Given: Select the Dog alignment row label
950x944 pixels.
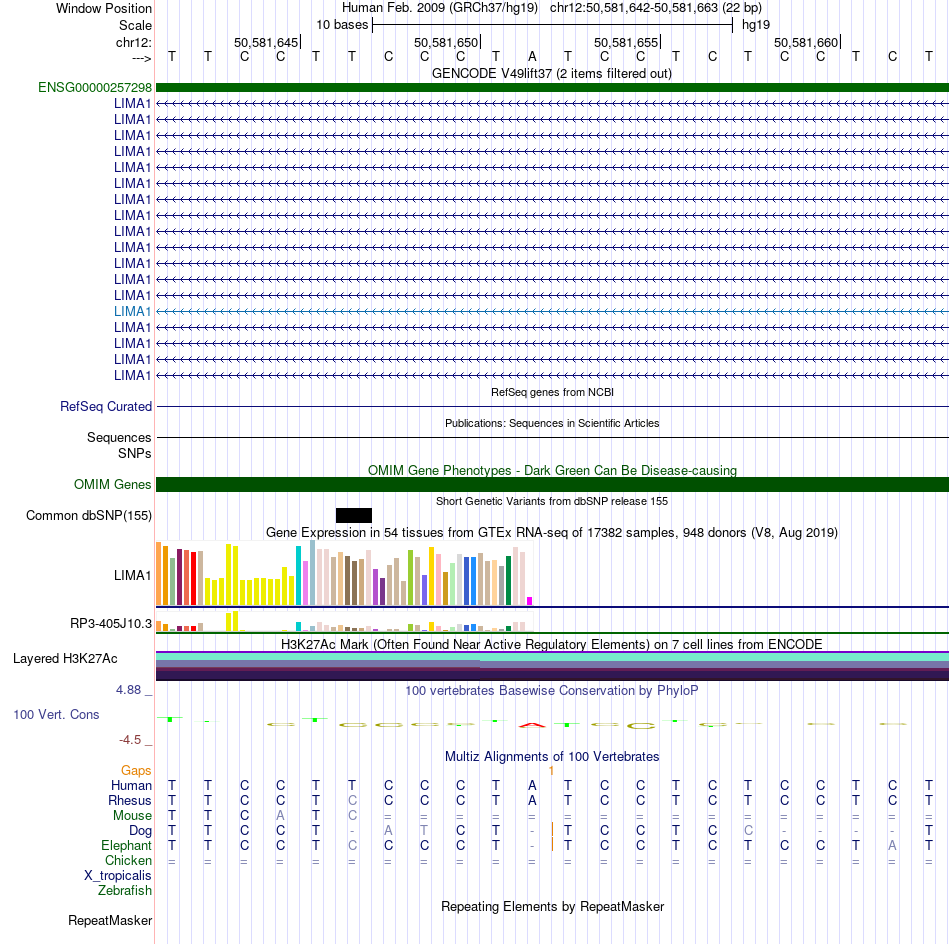Looking at the screenshot, I should [140, 831].
